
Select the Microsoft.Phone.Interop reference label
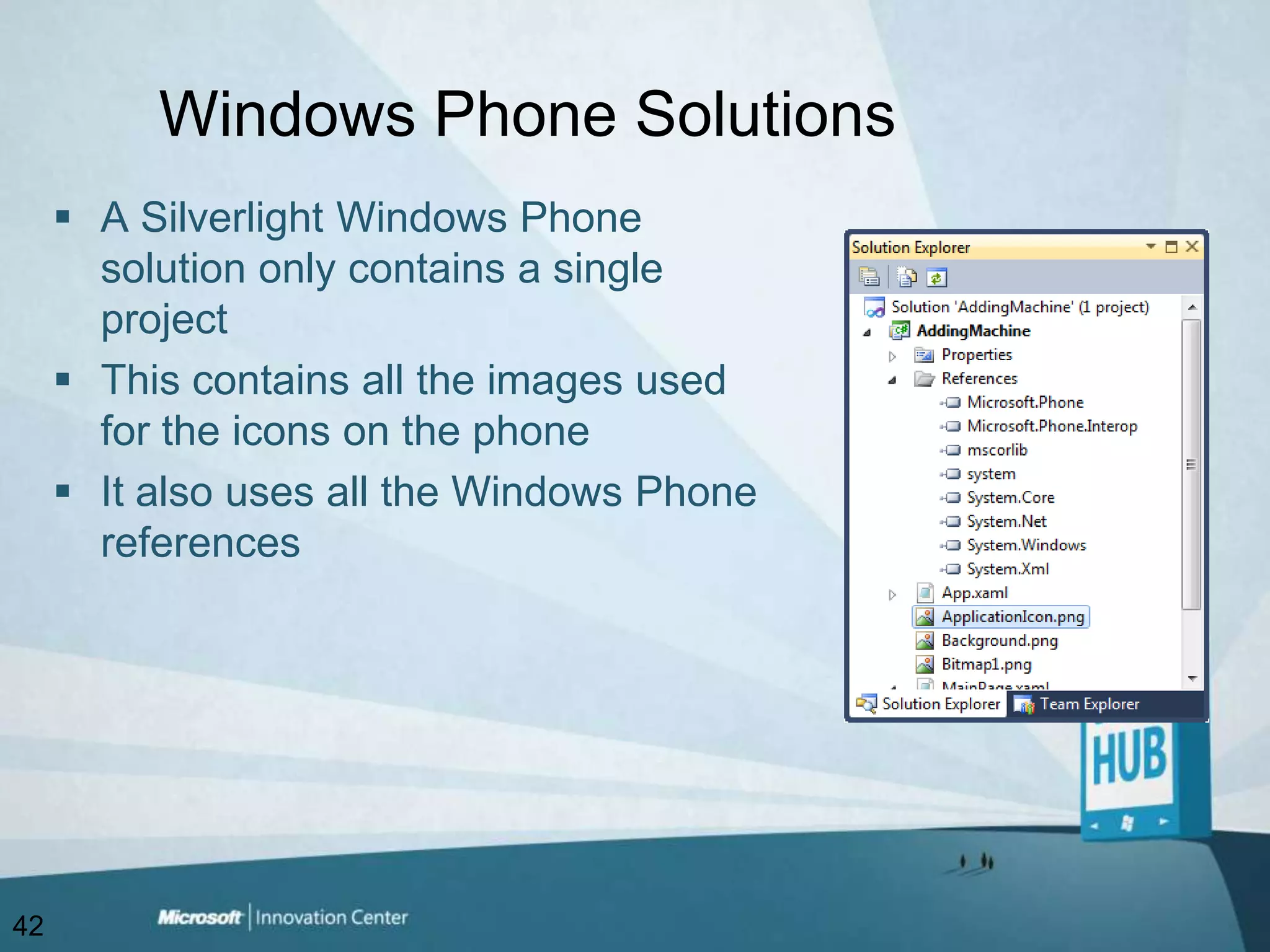1052,426
